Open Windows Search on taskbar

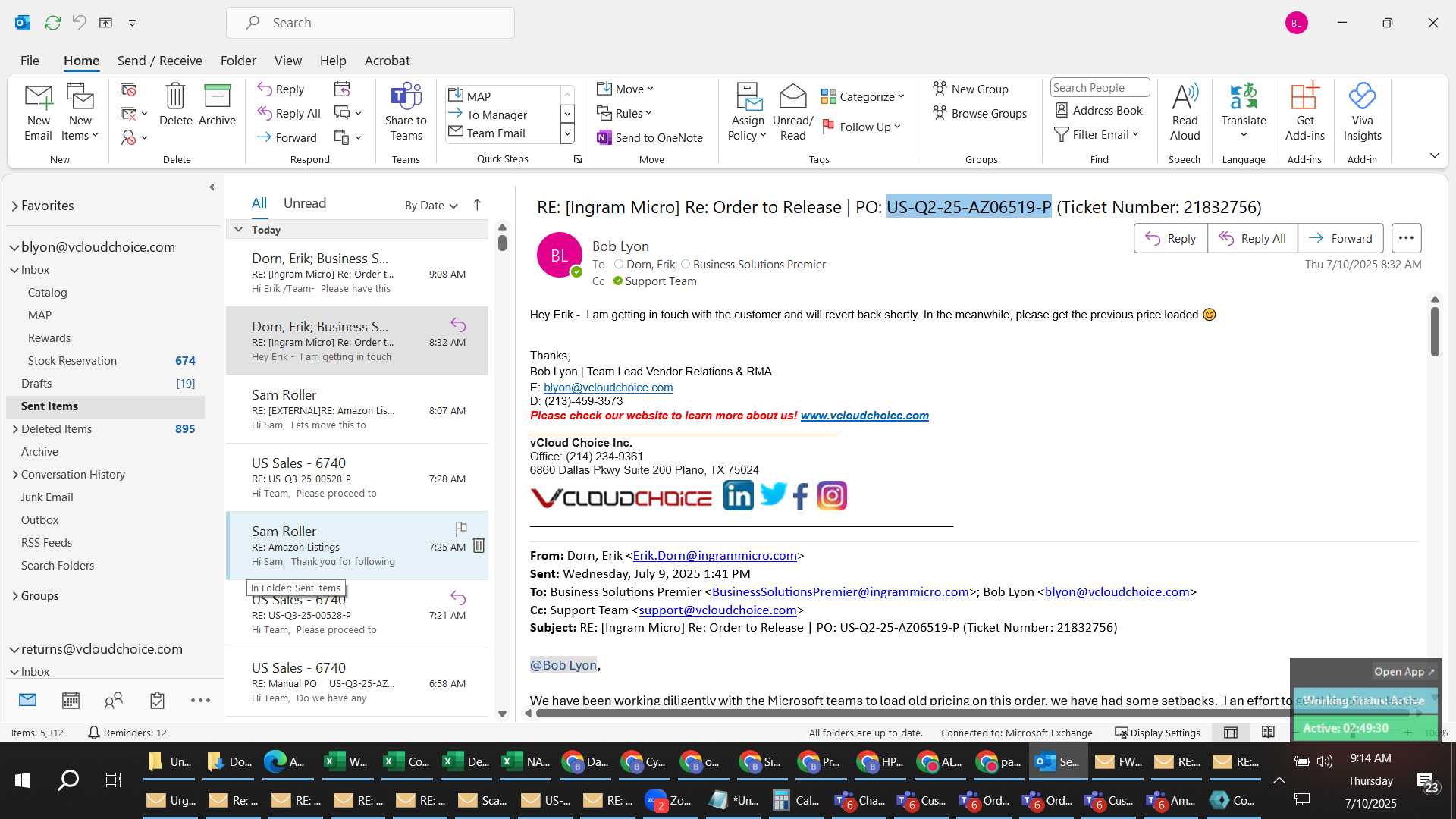click(68, 780)
